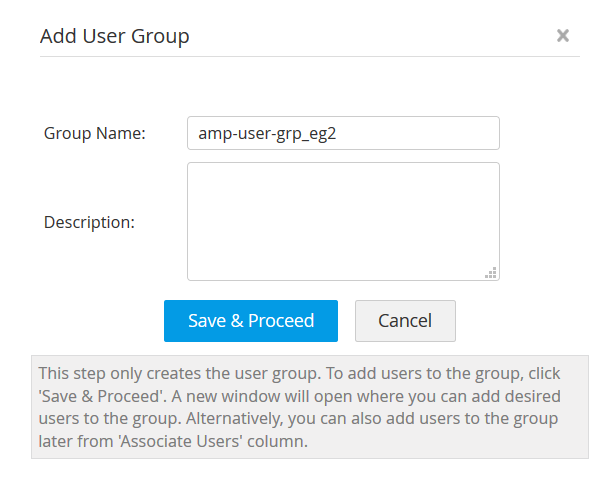Close the Add User Group dialog
The image size is (616, 479).
[563, 36]
